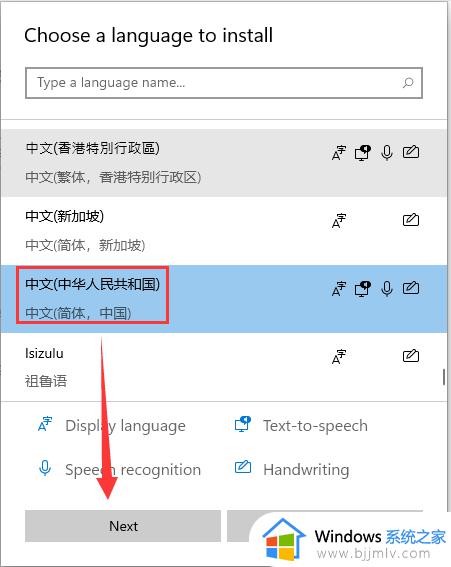Click the Text-to-speech legend label
The width and height of the screenshot is (451, 567).
(x=315, y=426)
